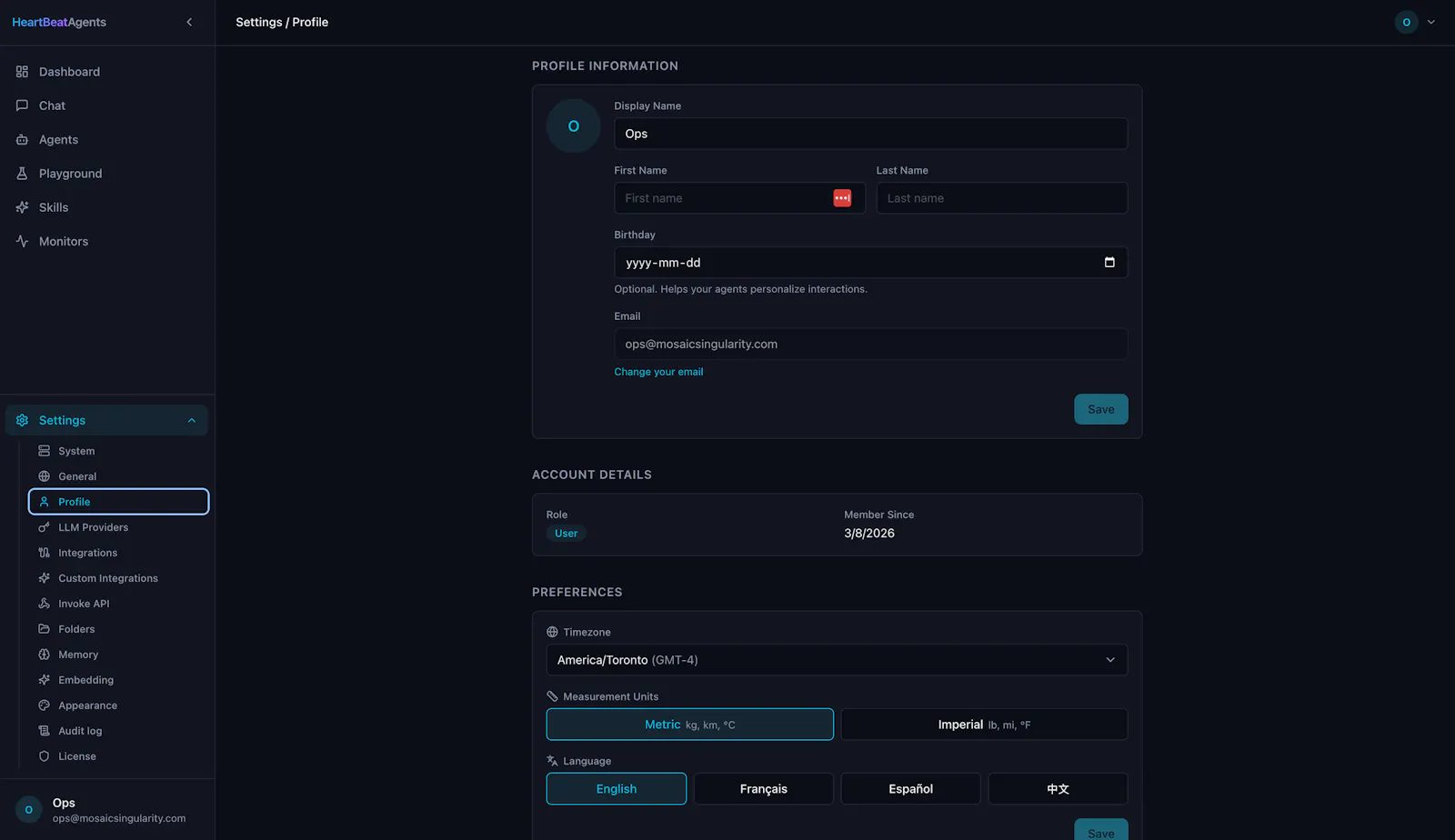Click the Custom Integrations sparkle icon
1455x840 pixels.
pos(44,578)
